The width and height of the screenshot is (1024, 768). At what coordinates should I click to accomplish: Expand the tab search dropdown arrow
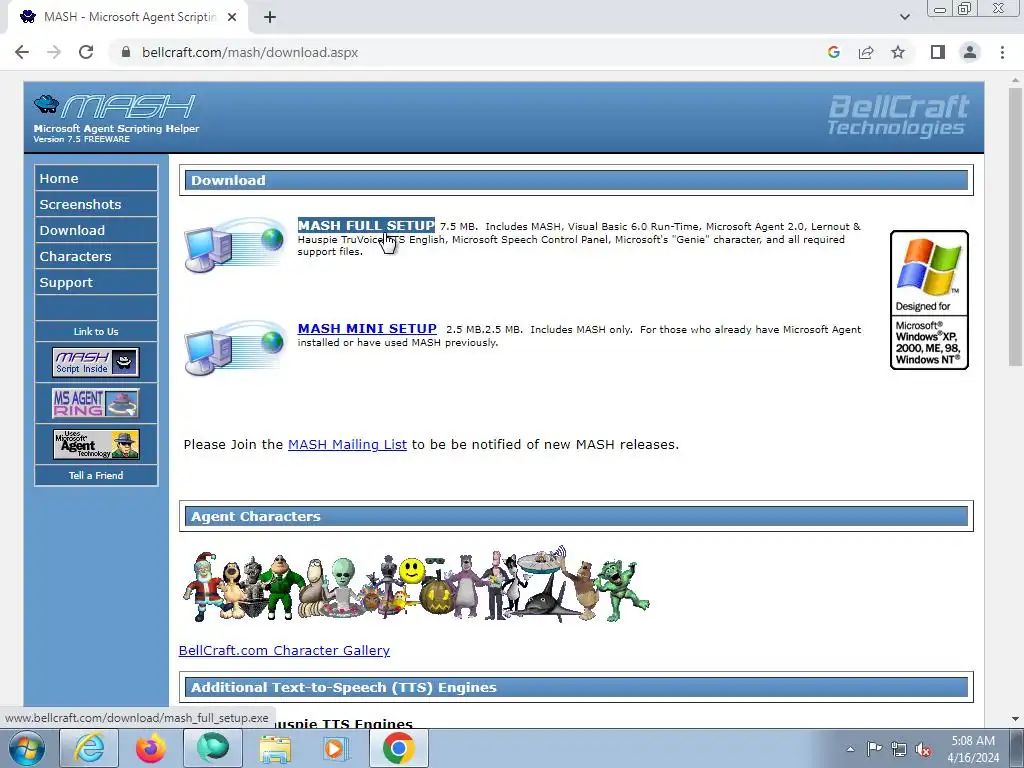904,17
